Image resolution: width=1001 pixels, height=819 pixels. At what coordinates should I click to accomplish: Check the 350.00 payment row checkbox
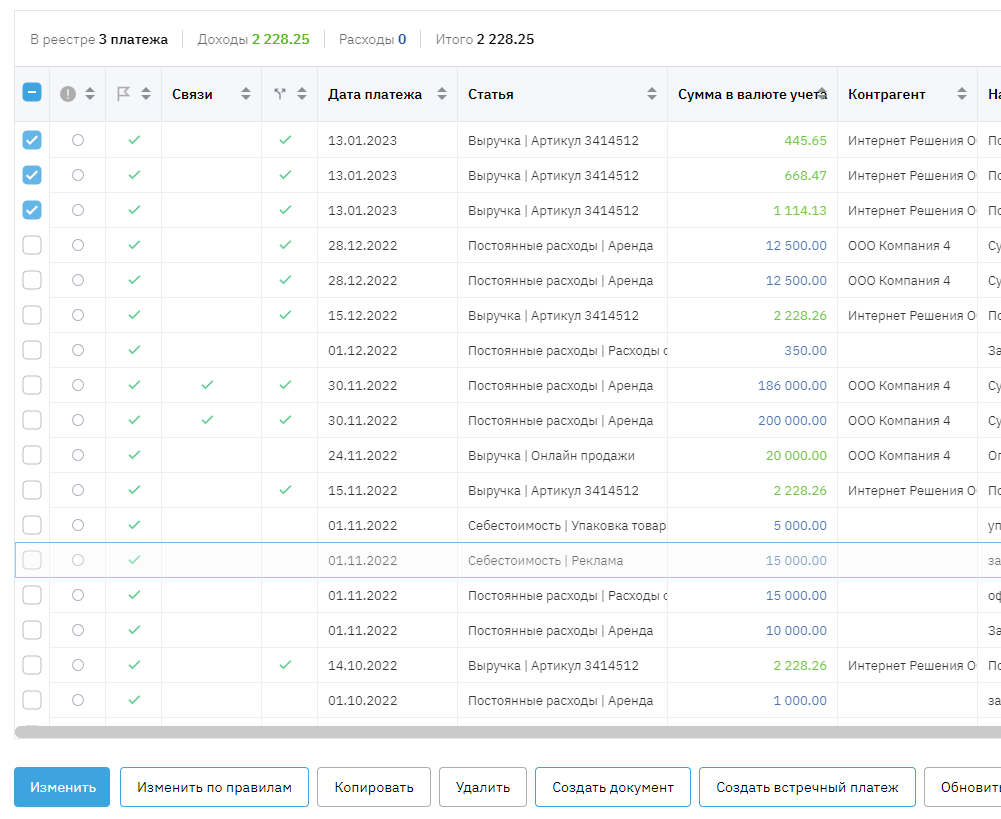[x=32, y=350]
